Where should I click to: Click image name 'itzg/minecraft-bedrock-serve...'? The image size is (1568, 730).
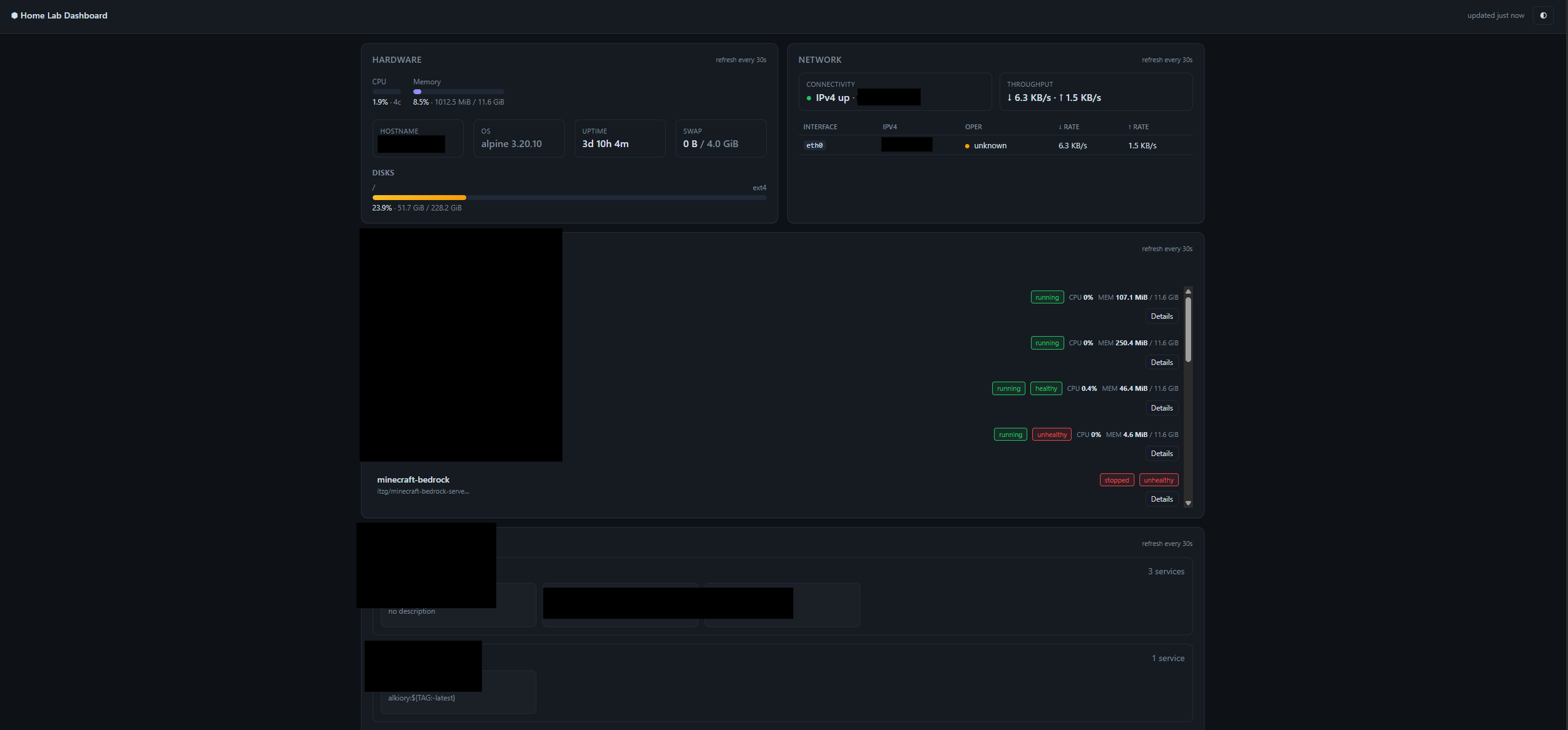(x=423, y=492)
